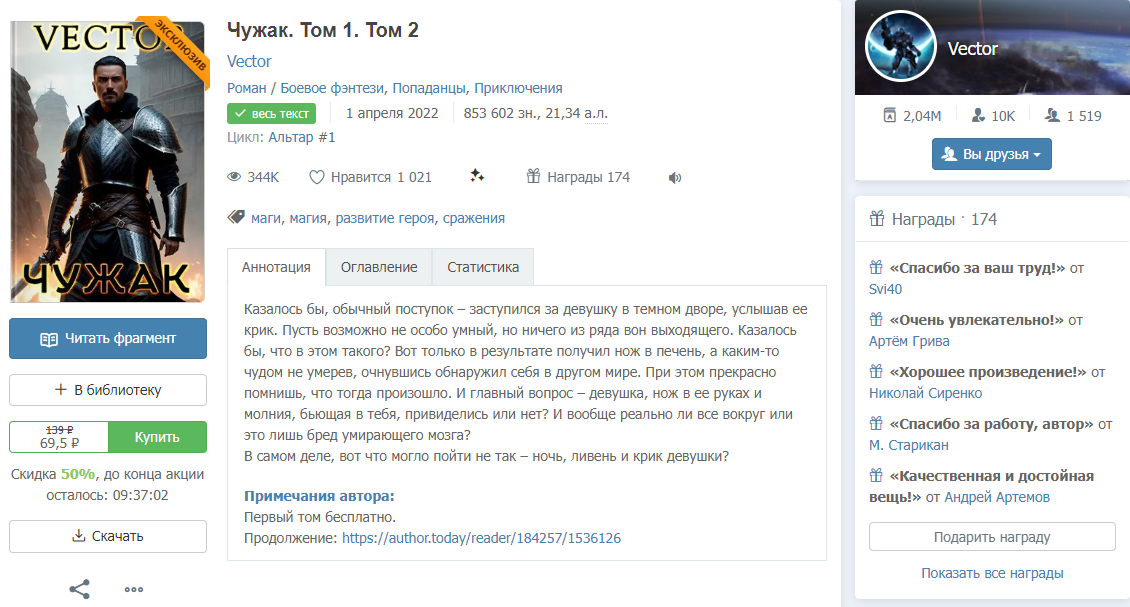Click the gift icon beside «Спасибо за ваш труд!»
Viewport: 1130px width, 607px height.
pyautogui.click(x=876, y=267)
